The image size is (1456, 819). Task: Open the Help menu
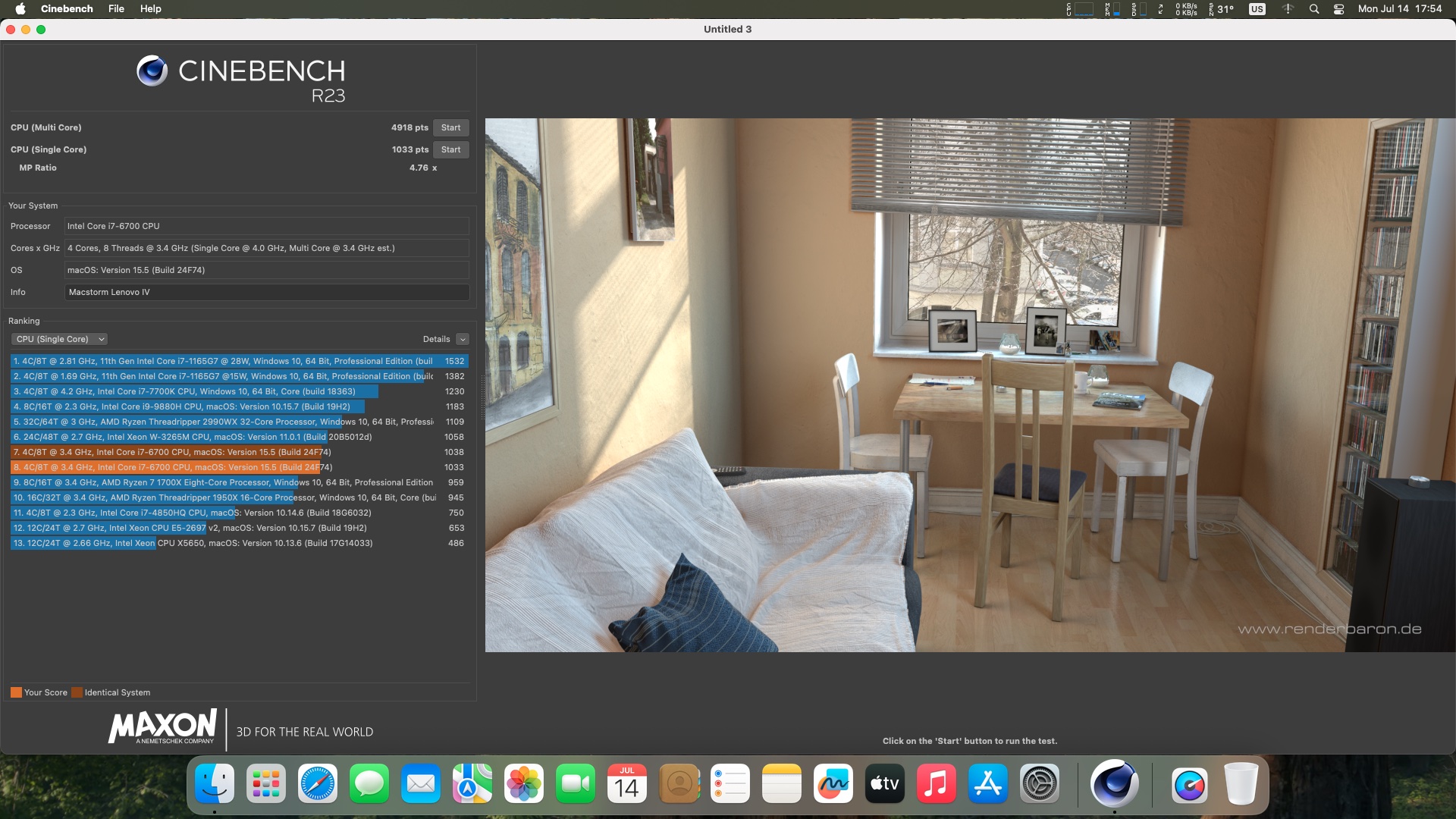click(150, 9)
